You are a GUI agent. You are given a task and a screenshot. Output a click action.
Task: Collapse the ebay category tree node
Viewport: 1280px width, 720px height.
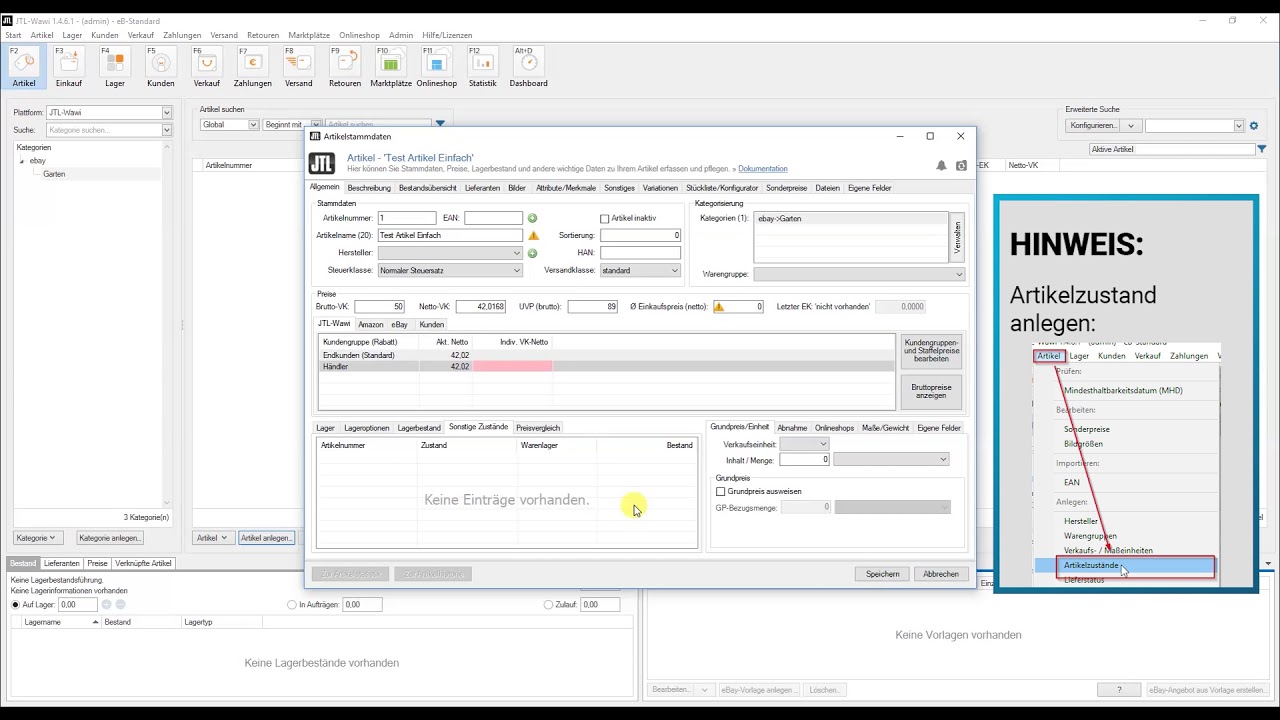[x=22, y=161]
